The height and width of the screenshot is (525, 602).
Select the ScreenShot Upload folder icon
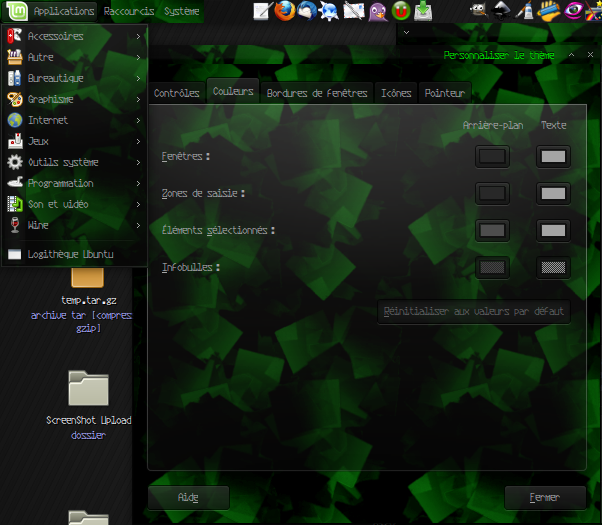tap(88, 388)
